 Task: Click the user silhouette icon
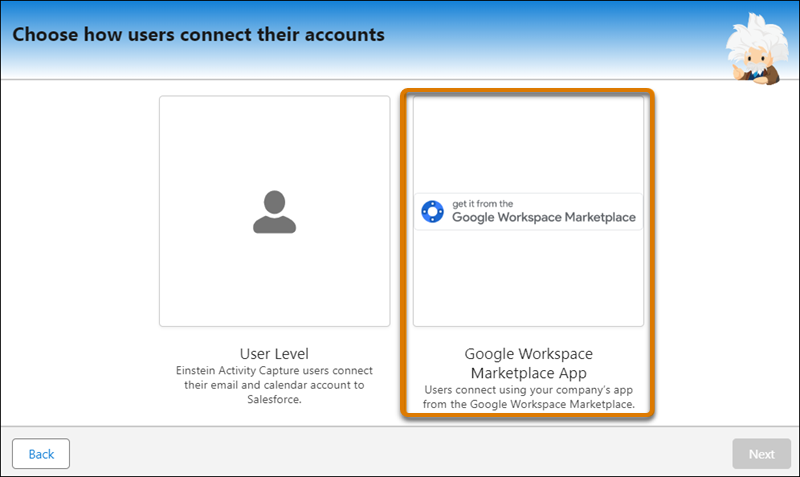[x=274, y=212]
